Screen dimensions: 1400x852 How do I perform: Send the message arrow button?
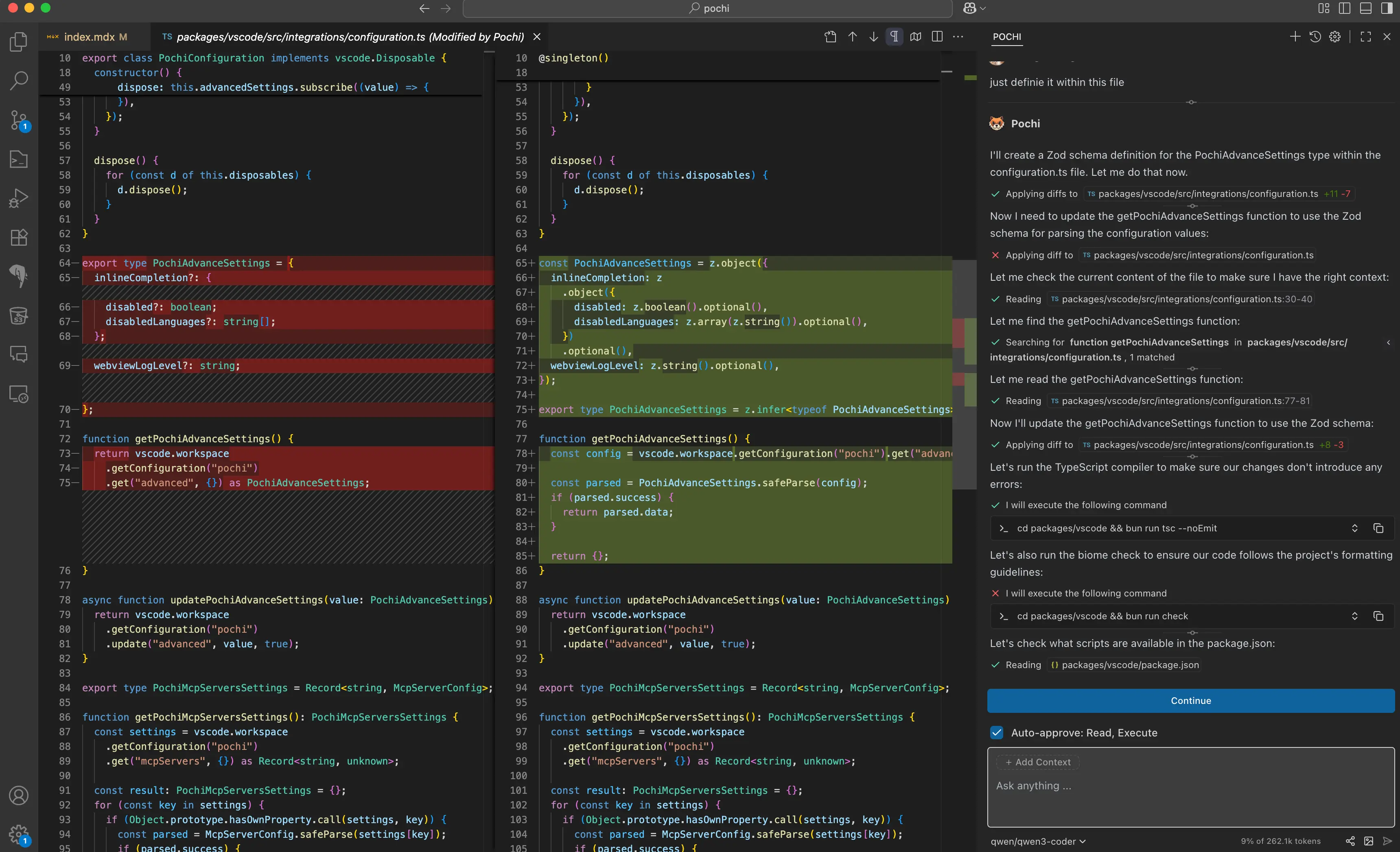(x=1387, y=841)
